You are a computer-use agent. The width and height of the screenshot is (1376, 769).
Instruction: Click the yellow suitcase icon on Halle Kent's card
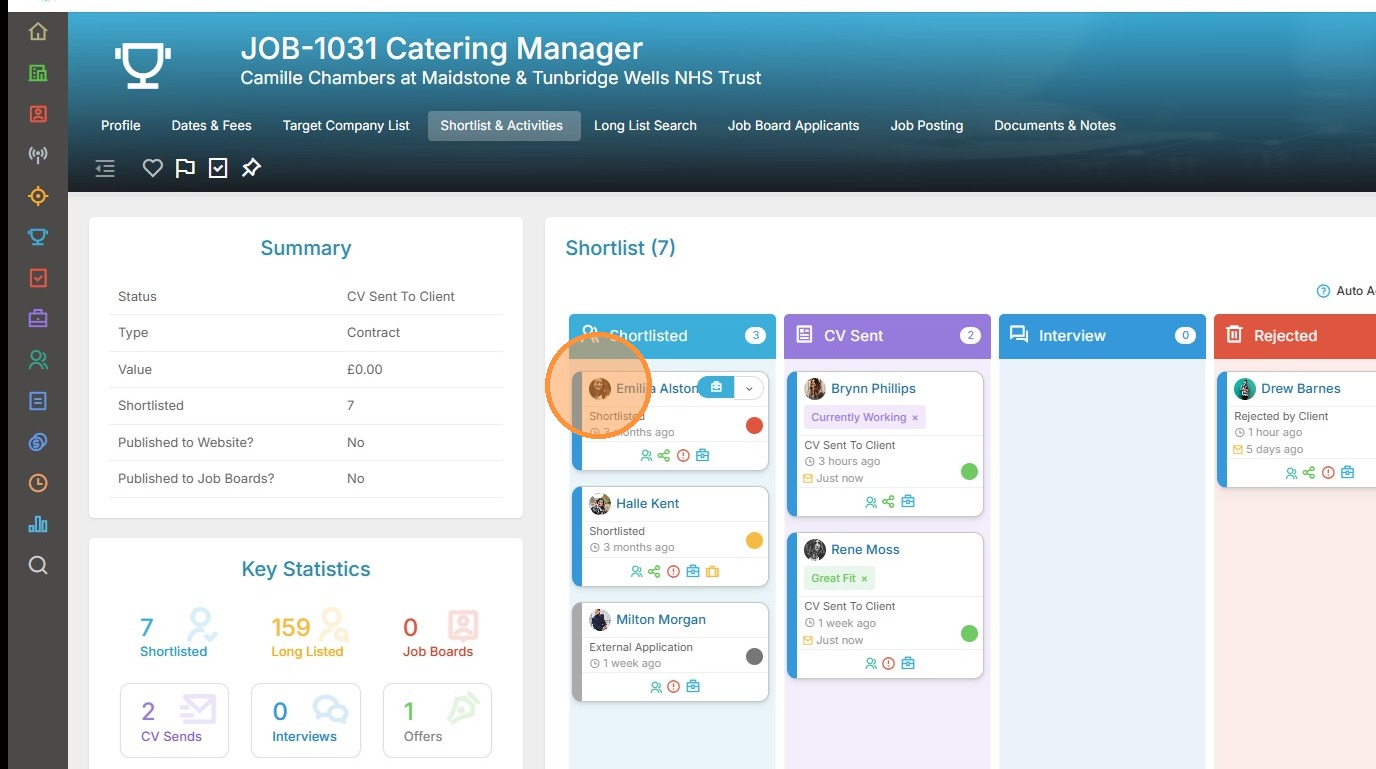click(x=712, y=572)
